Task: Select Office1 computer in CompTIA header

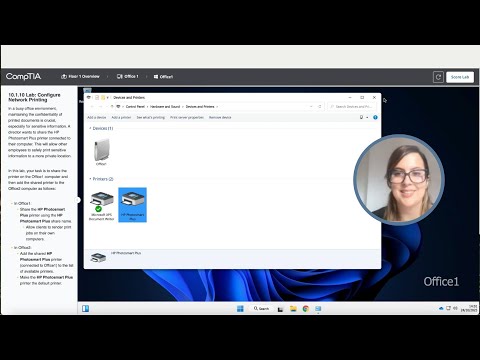Action: click(163, 77)
